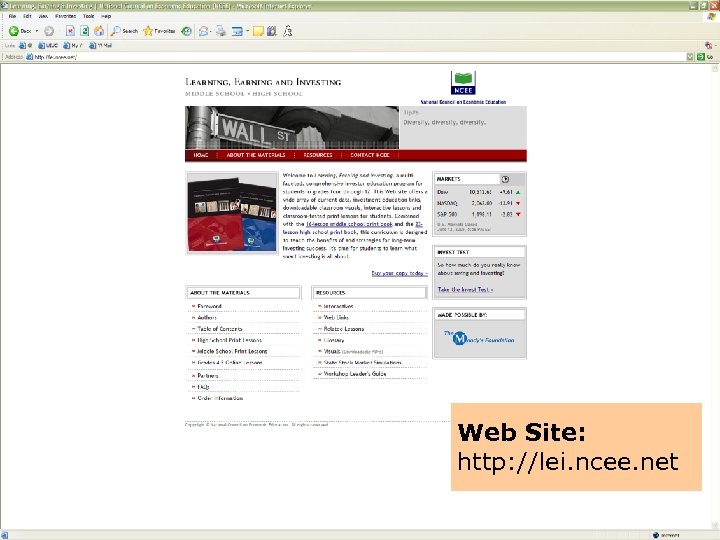720x540 pixels.
Task: Click the Messenger figure toolbar icon
Action: point(287,31)
